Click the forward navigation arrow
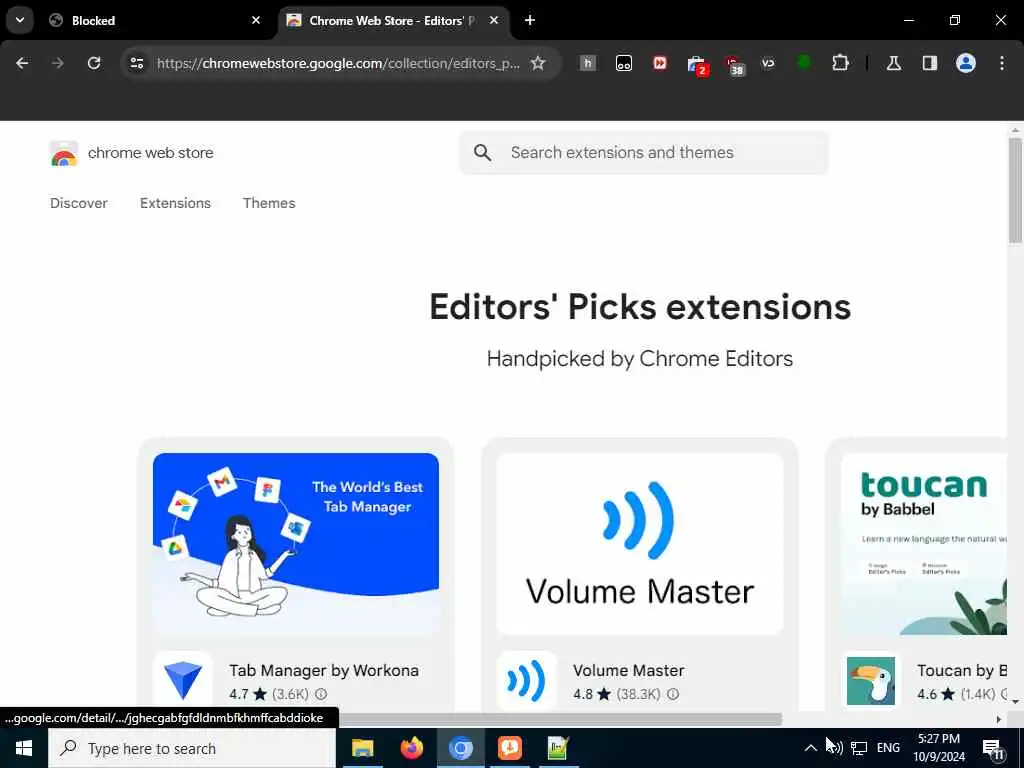1024x768 pixels. click(x=57, y=63)
